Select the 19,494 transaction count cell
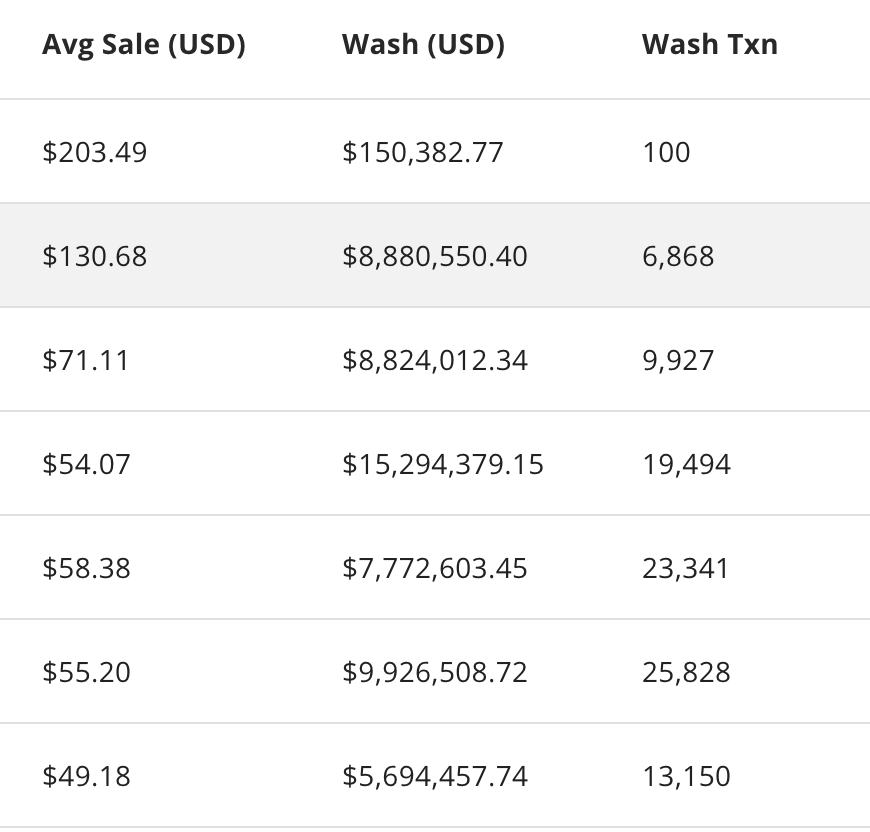Screen dimensions: 870x832 686,465
